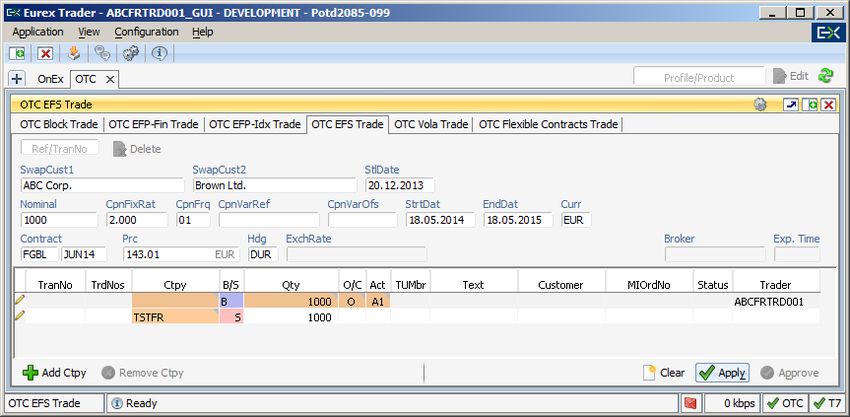The width and height of the screenshot is (850, 417).
Task: Open the Configuration menu
Action: coord(146,32)
